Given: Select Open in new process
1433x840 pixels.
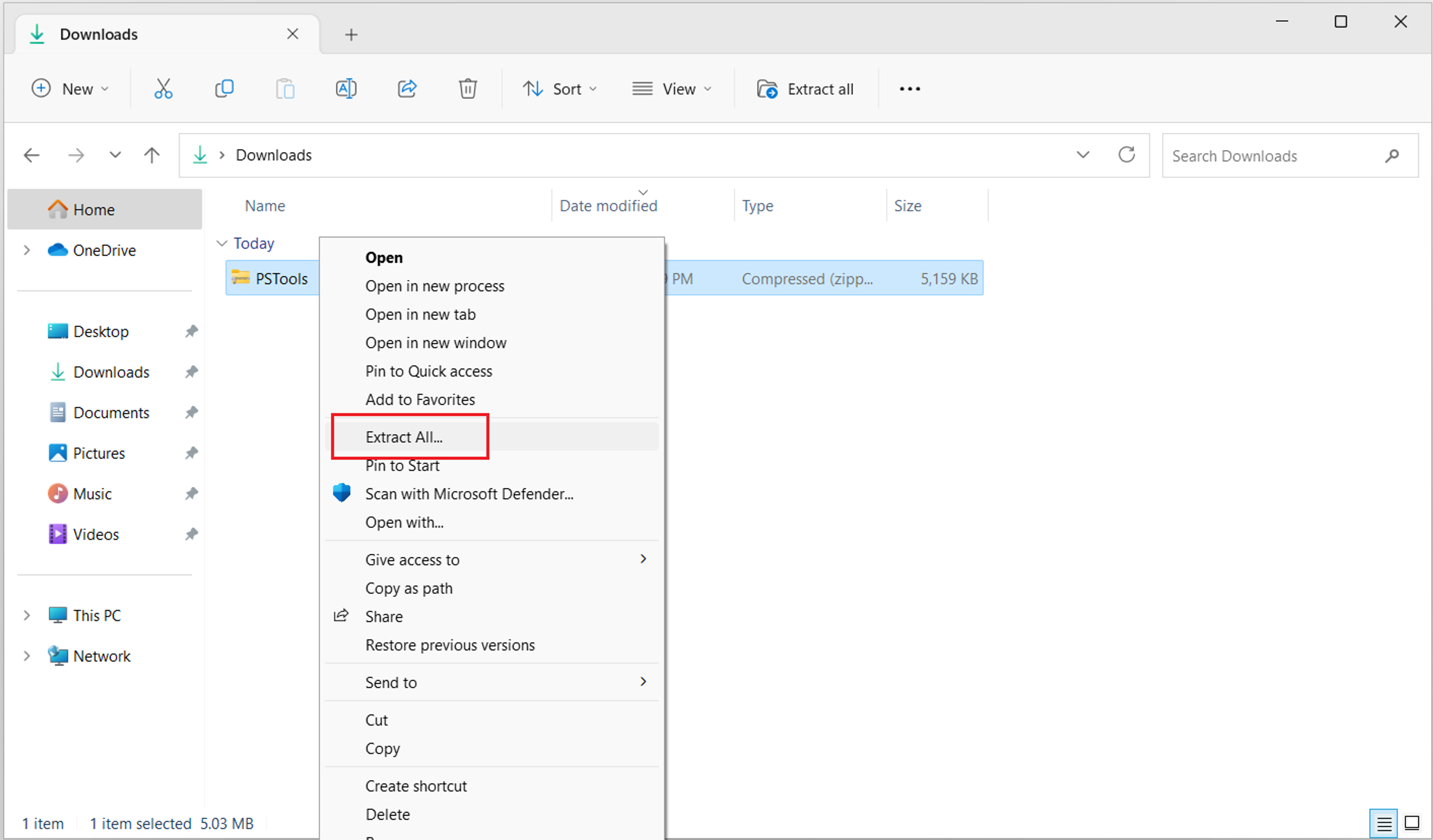Looking at the screenshot, I should point(493,286).
